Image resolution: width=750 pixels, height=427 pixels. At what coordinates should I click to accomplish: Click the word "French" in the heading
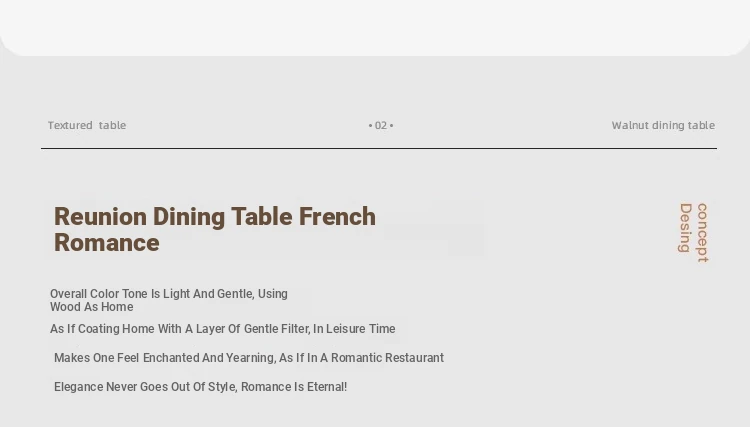coord(337,217)
